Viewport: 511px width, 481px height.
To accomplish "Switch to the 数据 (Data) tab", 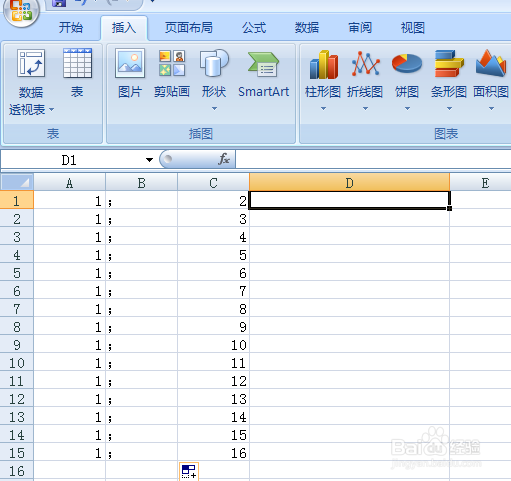I will pos(307,27).
